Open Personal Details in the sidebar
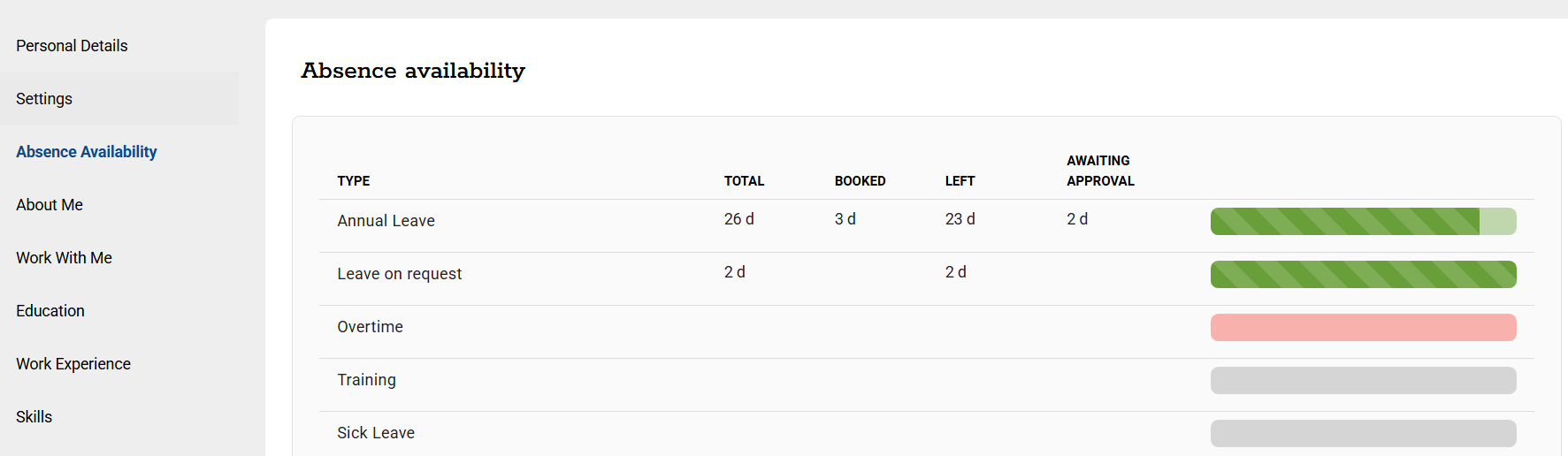The width and height of the screenshot is (1568, 456). click(x=72, y=46)
